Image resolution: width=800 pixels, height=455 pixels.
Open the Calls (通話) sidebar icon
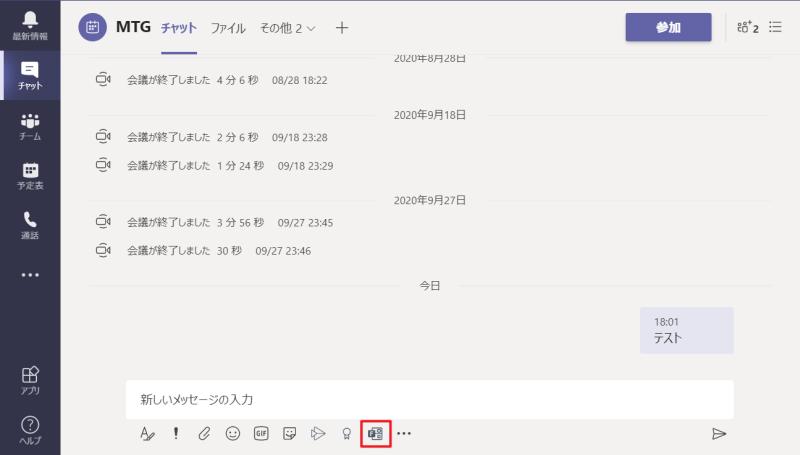29,225
